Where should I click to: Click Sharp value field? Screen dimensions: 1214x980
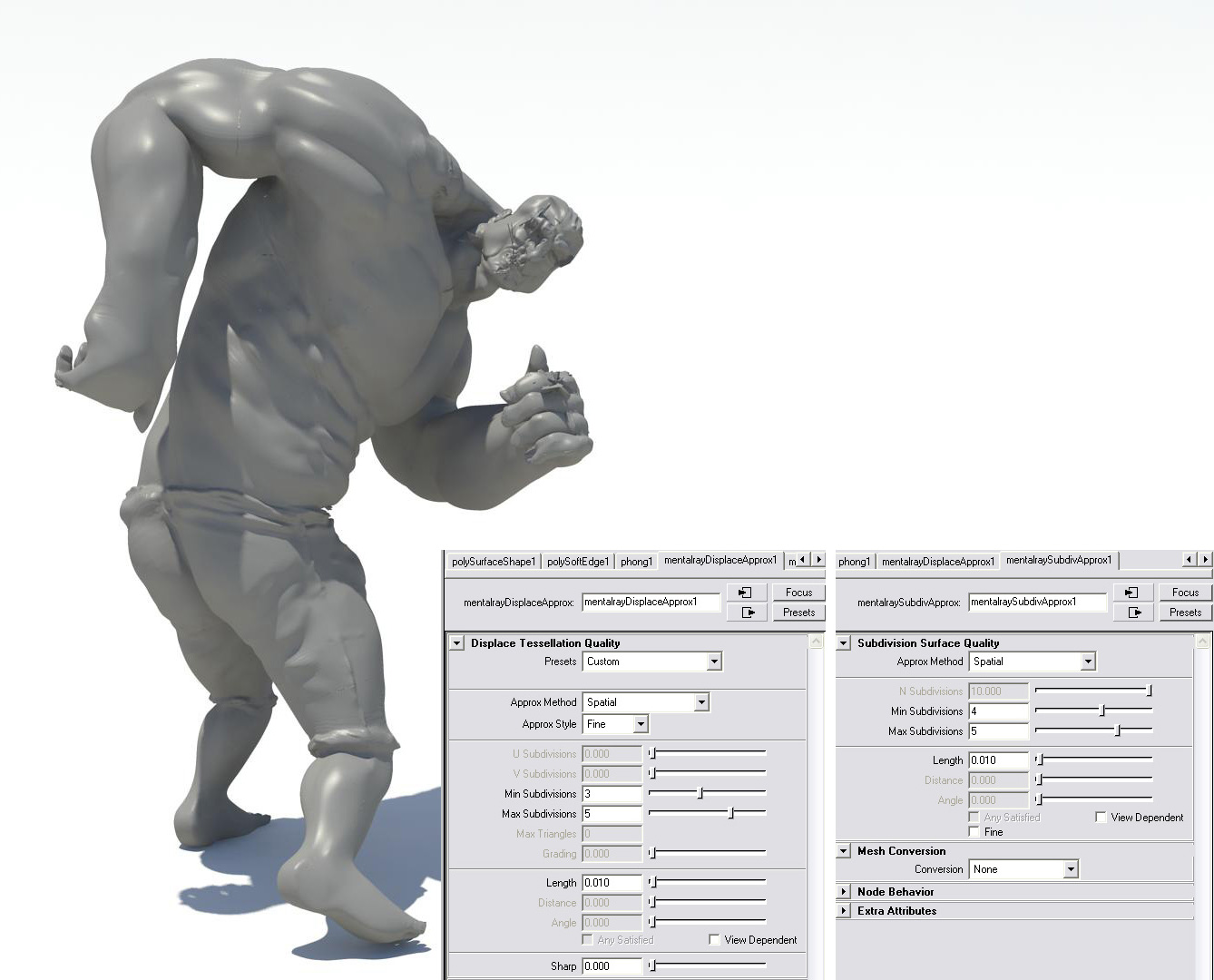tap(612, 966)
